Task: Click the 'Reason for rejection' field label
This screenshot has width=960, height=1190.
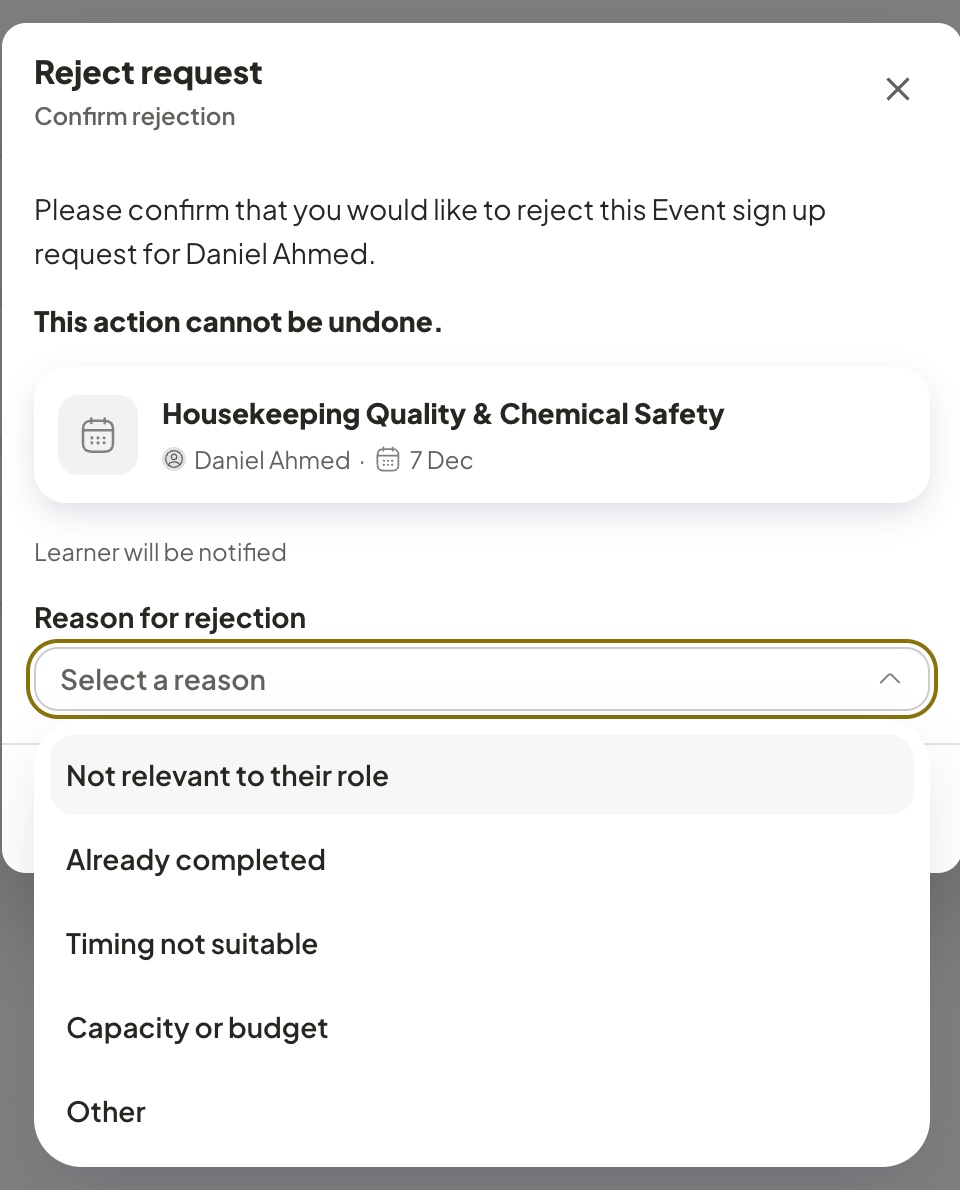Action: (x=170, y=619)
